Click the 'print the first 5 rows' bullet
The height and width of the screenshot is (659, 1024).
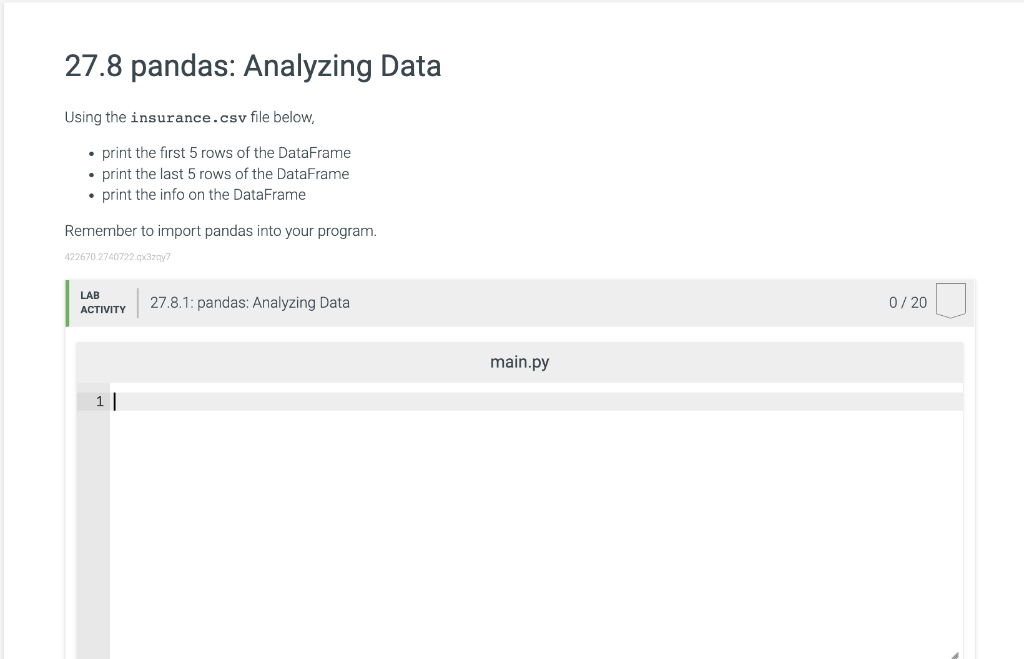226,153
